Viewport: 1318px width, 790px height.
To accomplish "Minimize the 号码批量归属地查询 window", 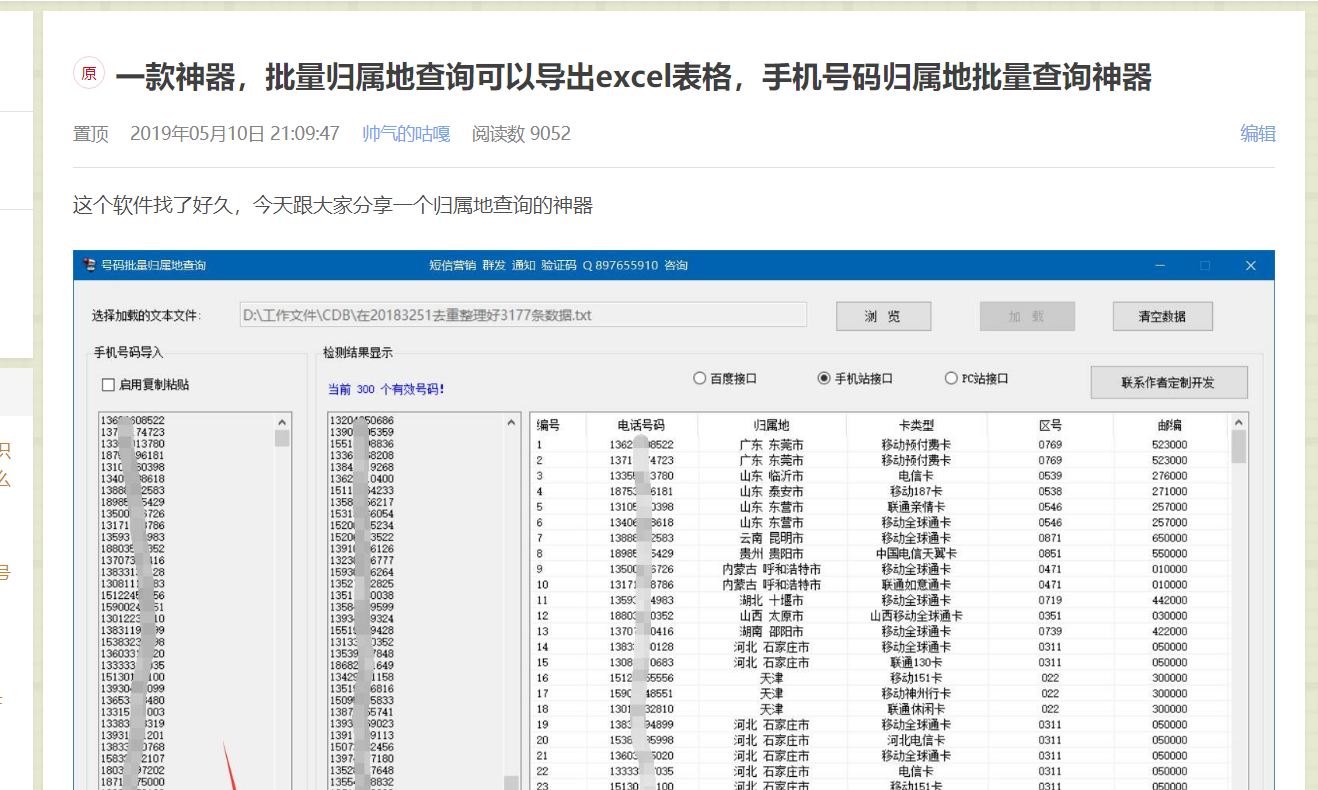I will click(x=1160, y=265).
